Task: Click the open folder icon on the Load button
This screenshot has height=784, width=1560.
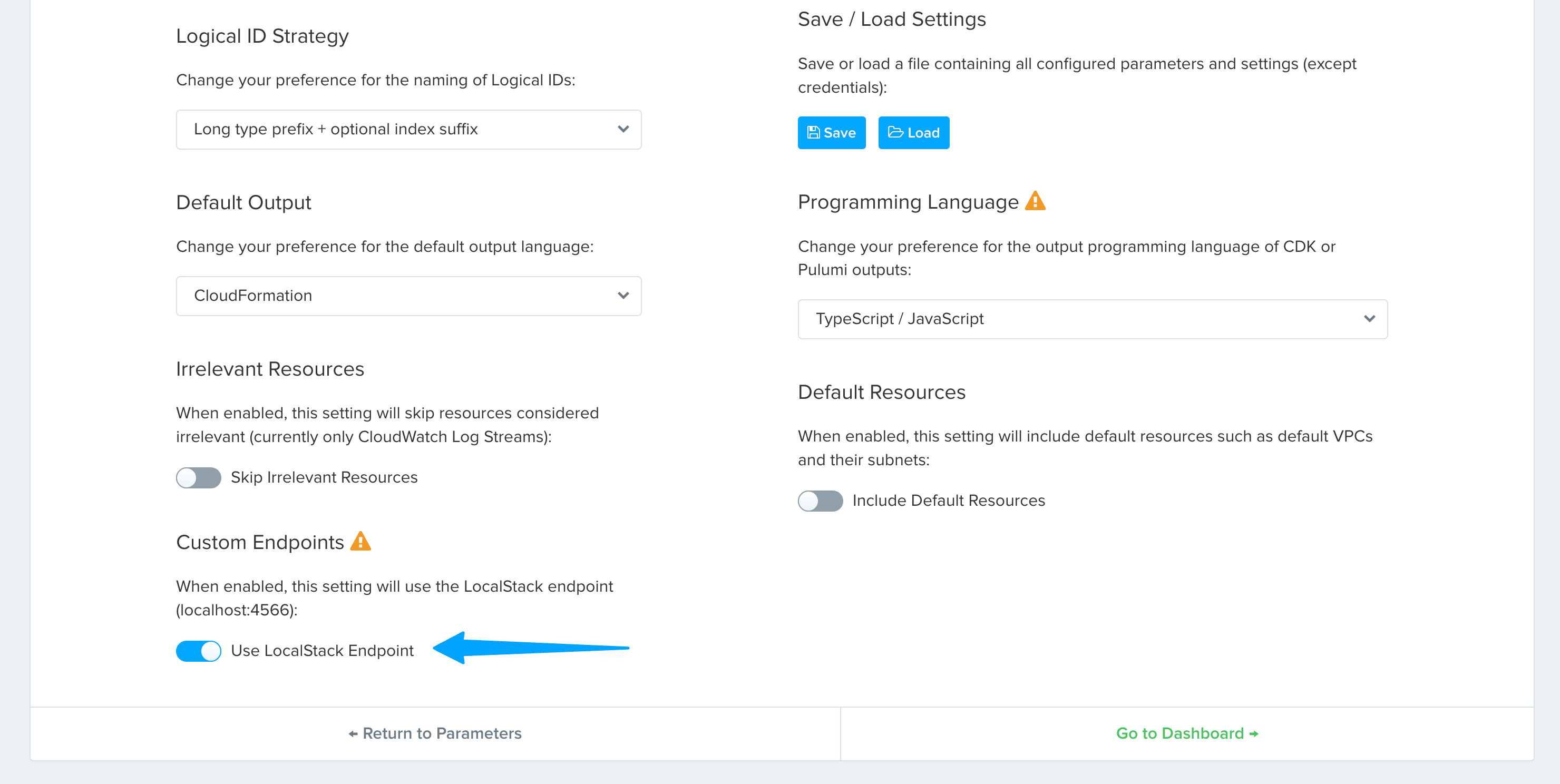Action: click(896, 133)
